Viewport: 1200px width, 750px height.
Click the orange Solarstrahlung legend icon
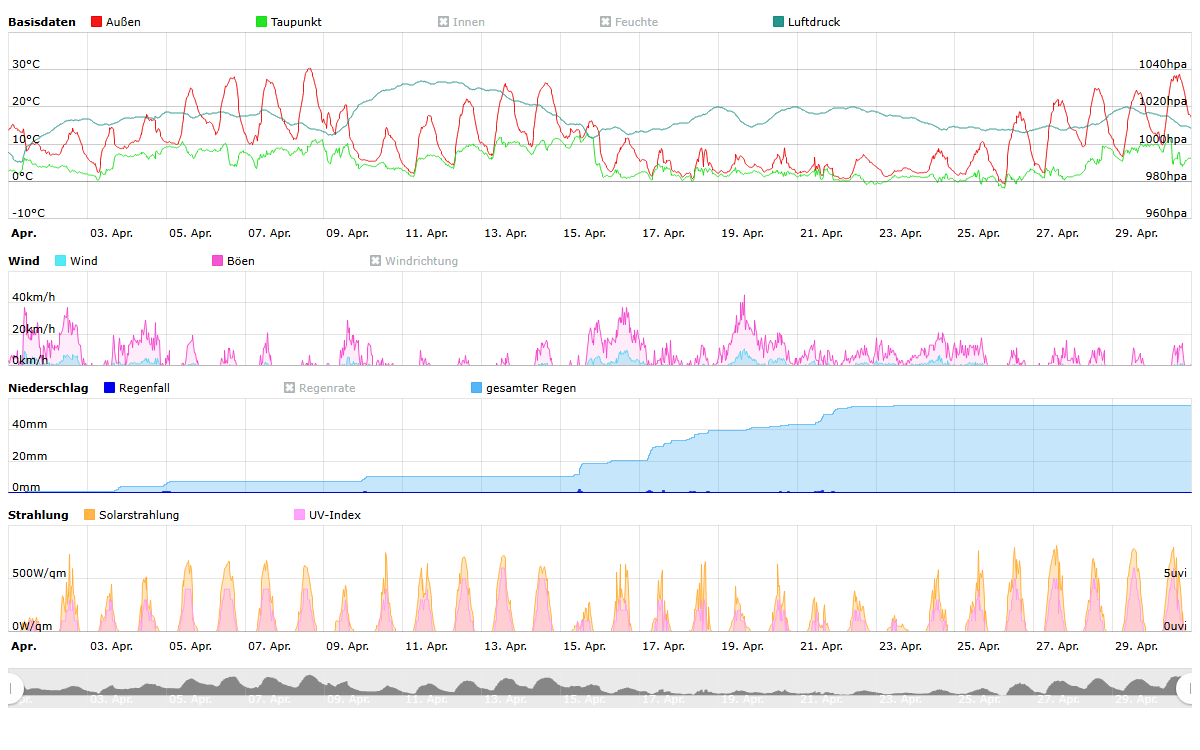90,515
